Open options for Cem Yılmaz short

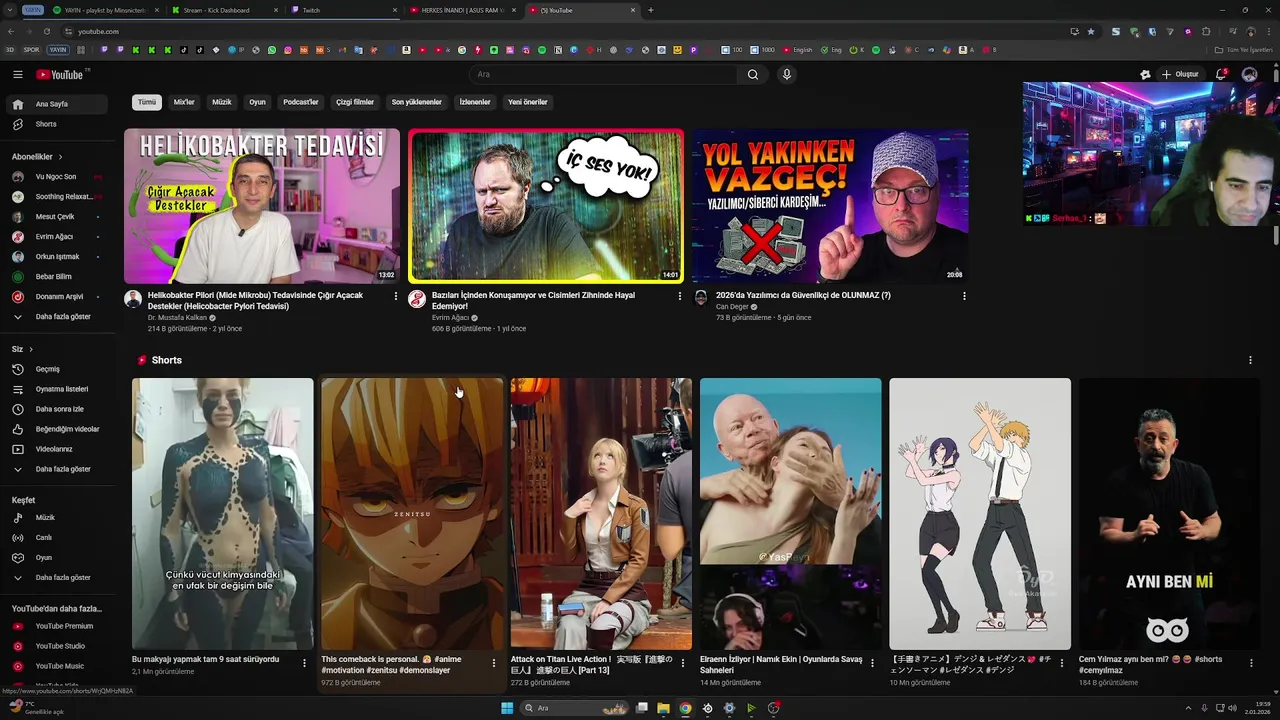1250,662
